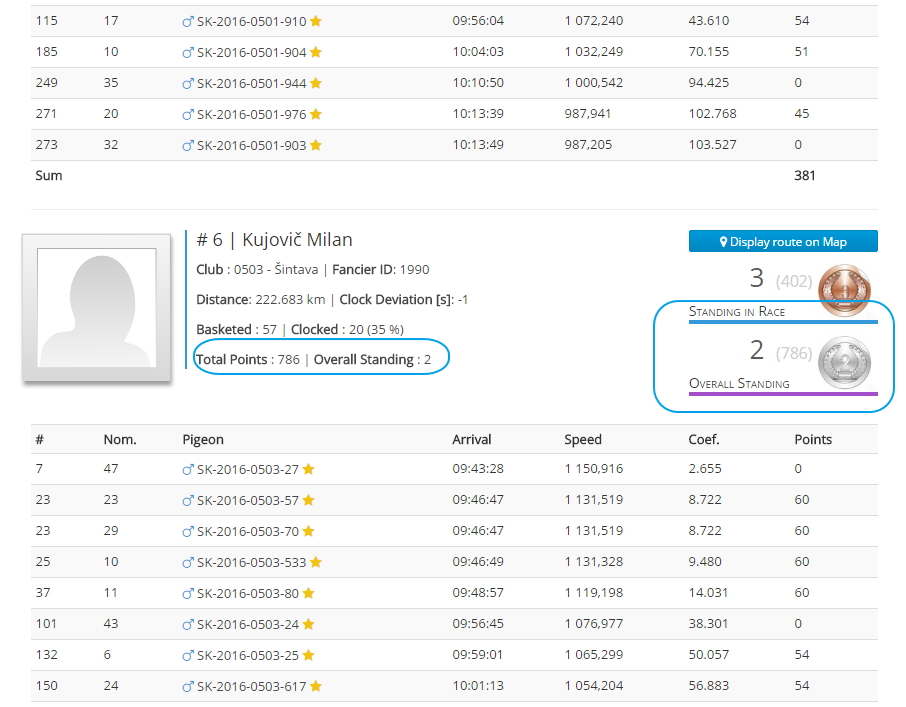
Task: Click the star icon beside SK-2016-0501-910
Action: [x=316, y=21]
